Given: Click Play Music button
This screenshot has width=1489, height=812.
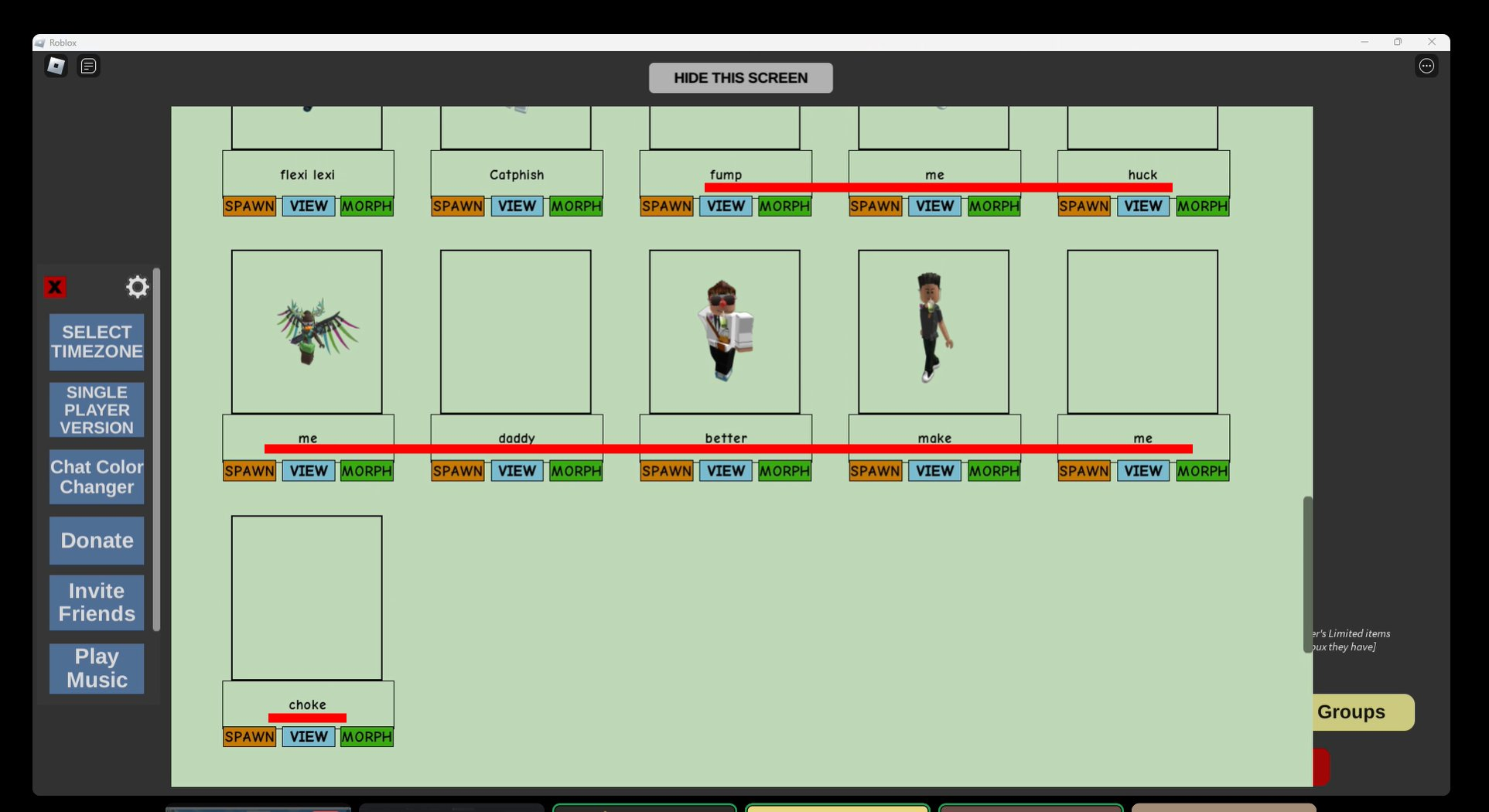Looking at the screenshot, I should (x=97, y=668).
